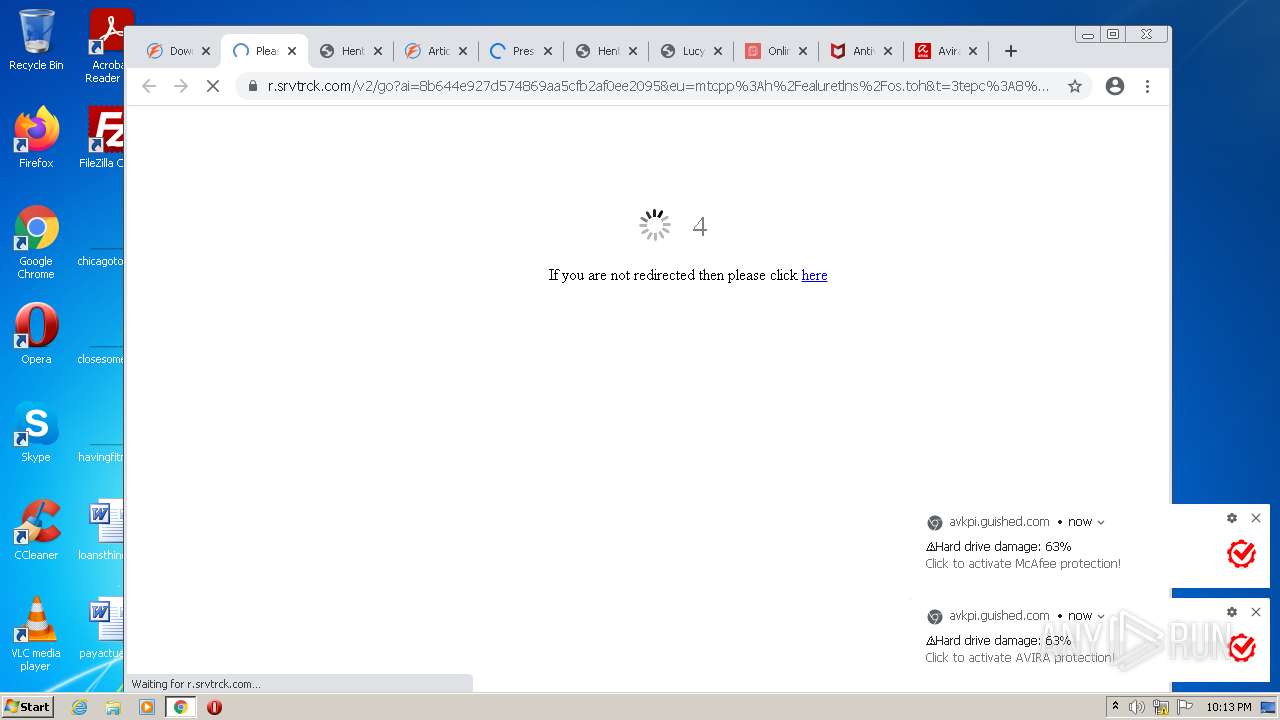
Task: Open the Skype desktop shortcut
Action: pos(36,432)
